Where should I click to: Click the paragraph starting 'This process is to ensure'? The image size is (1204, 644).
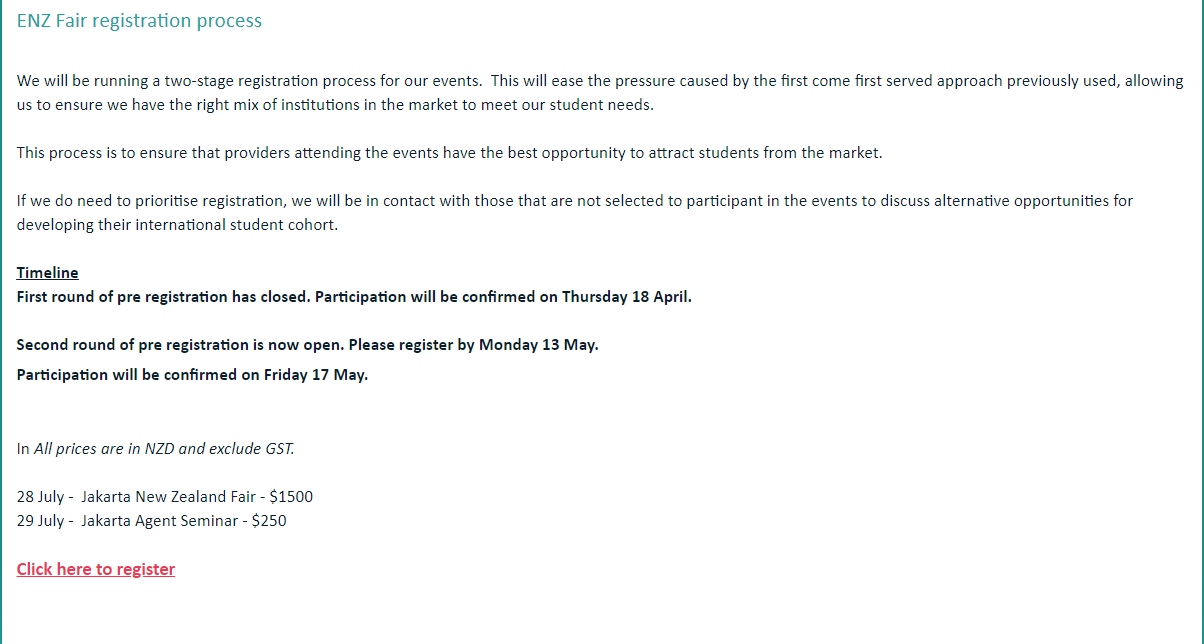point(450,153)
